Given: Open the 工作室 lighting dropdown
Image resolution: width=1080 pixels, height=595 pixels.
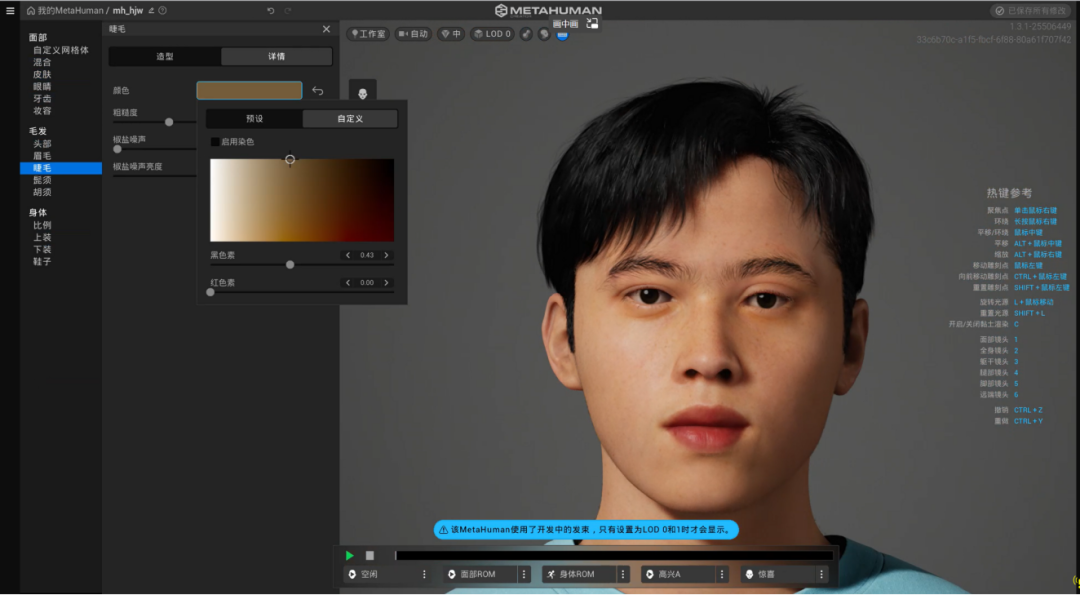Looking at the screenshot, I should point(368,34).
